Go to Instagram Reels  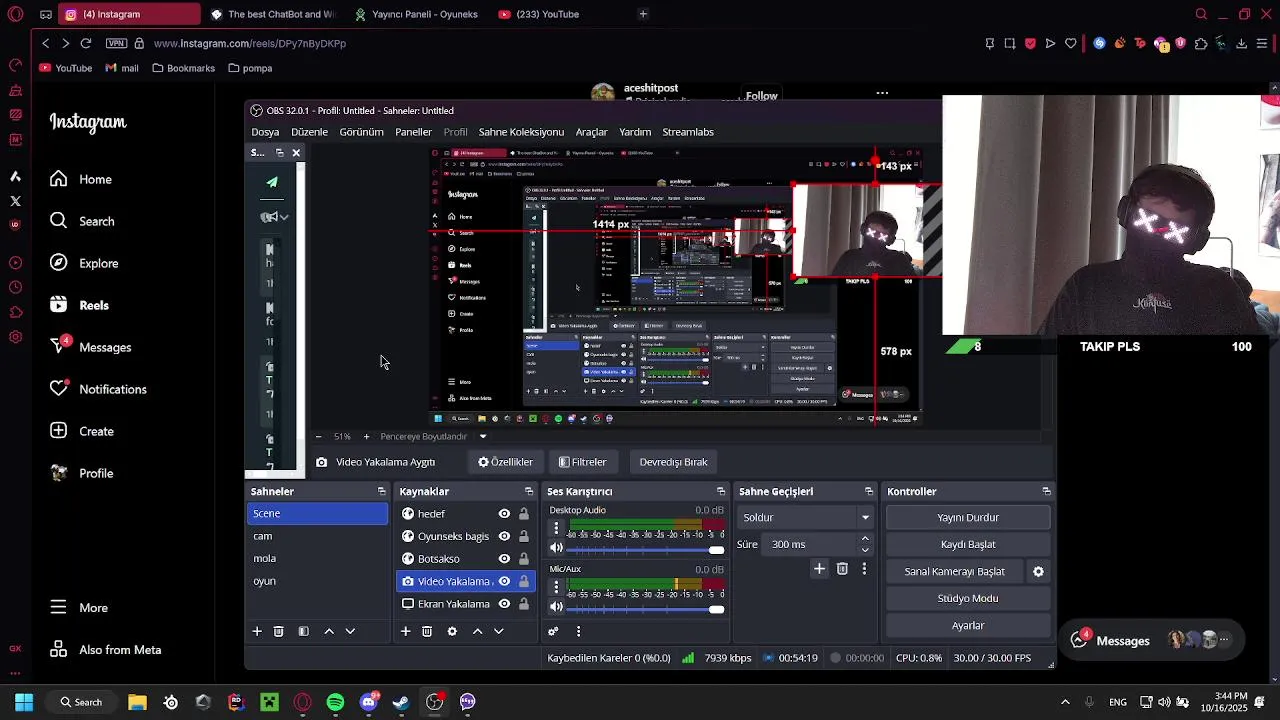(79, 305)
